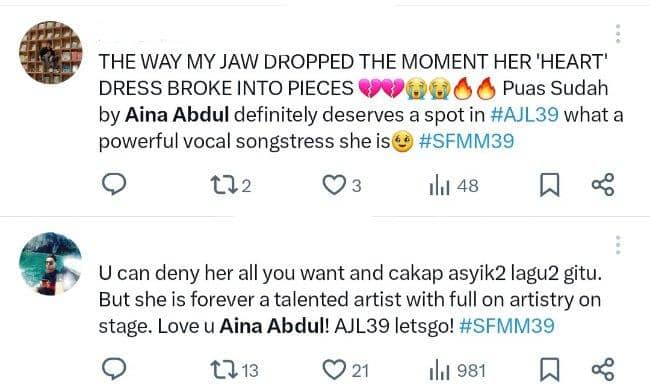Reply to the 'U can deny her' tweet

(x=114, y=369)
